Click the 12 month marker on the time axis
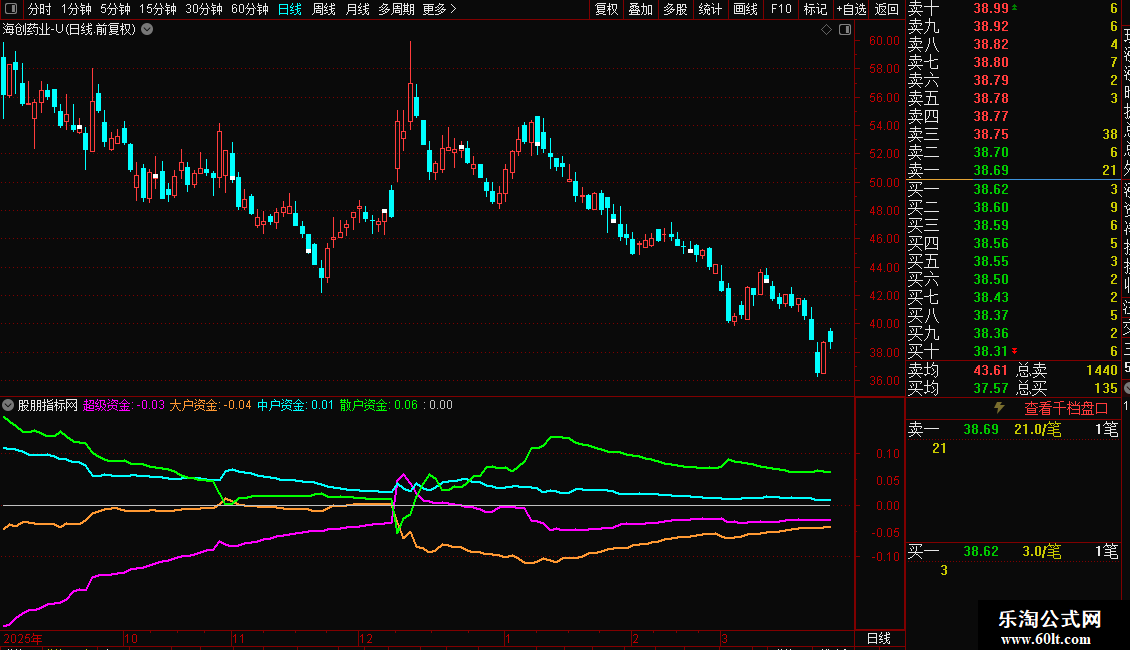Viewport: 1130px width, 650px height. tap(366, 638)
